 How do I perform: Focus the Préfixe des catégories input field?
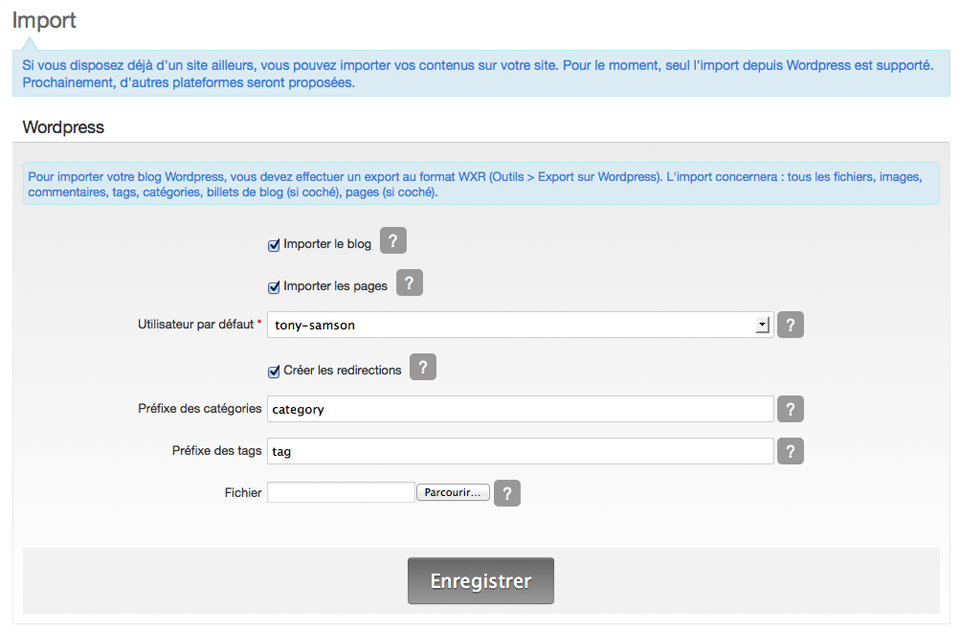pyautogui.click(x=520, y=409)
